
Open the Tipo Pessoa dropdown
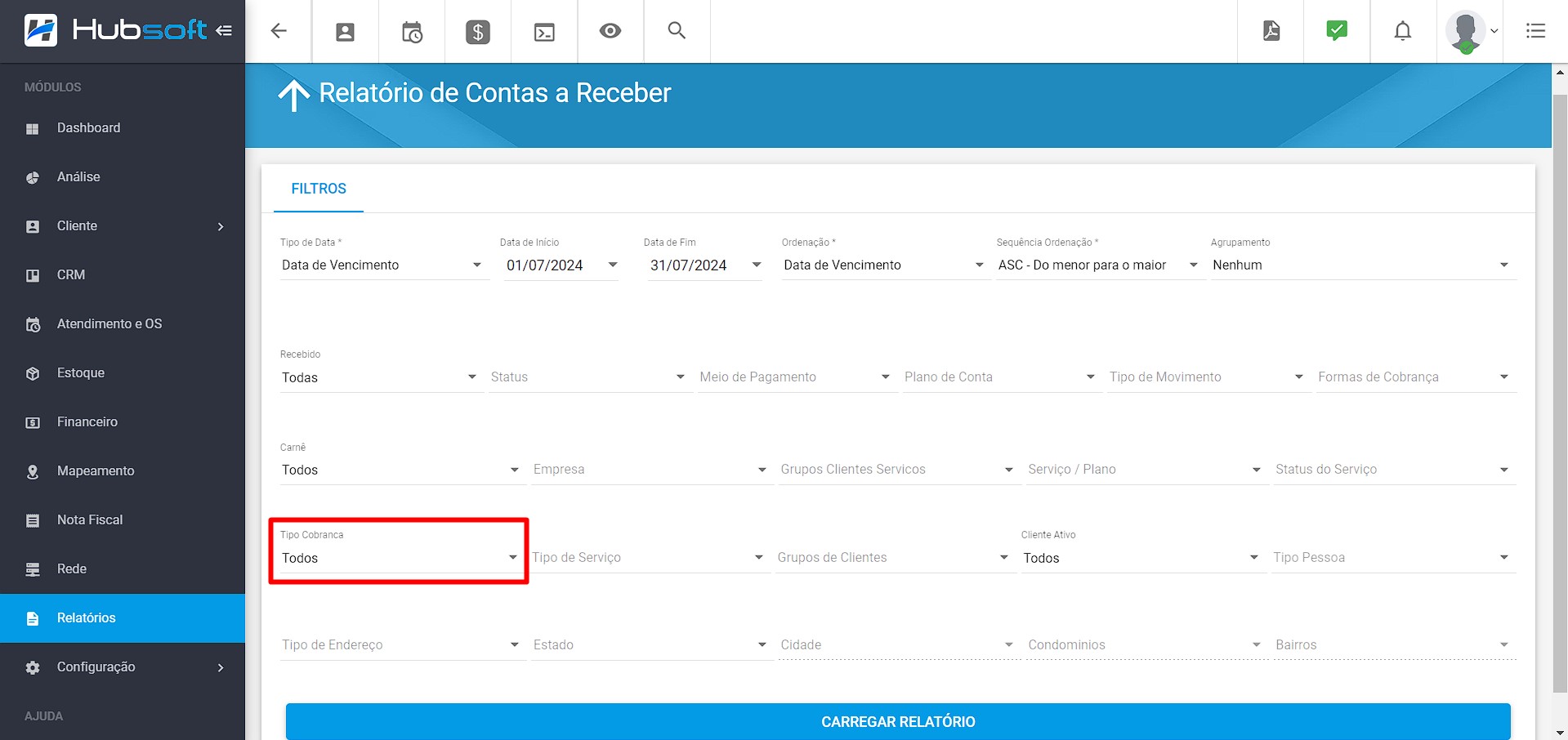tap(1393, 558)
